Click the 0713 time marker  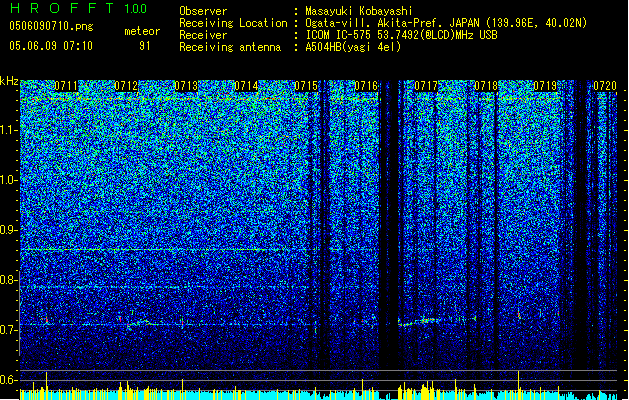pyautogui.click(x=186, y=86)
